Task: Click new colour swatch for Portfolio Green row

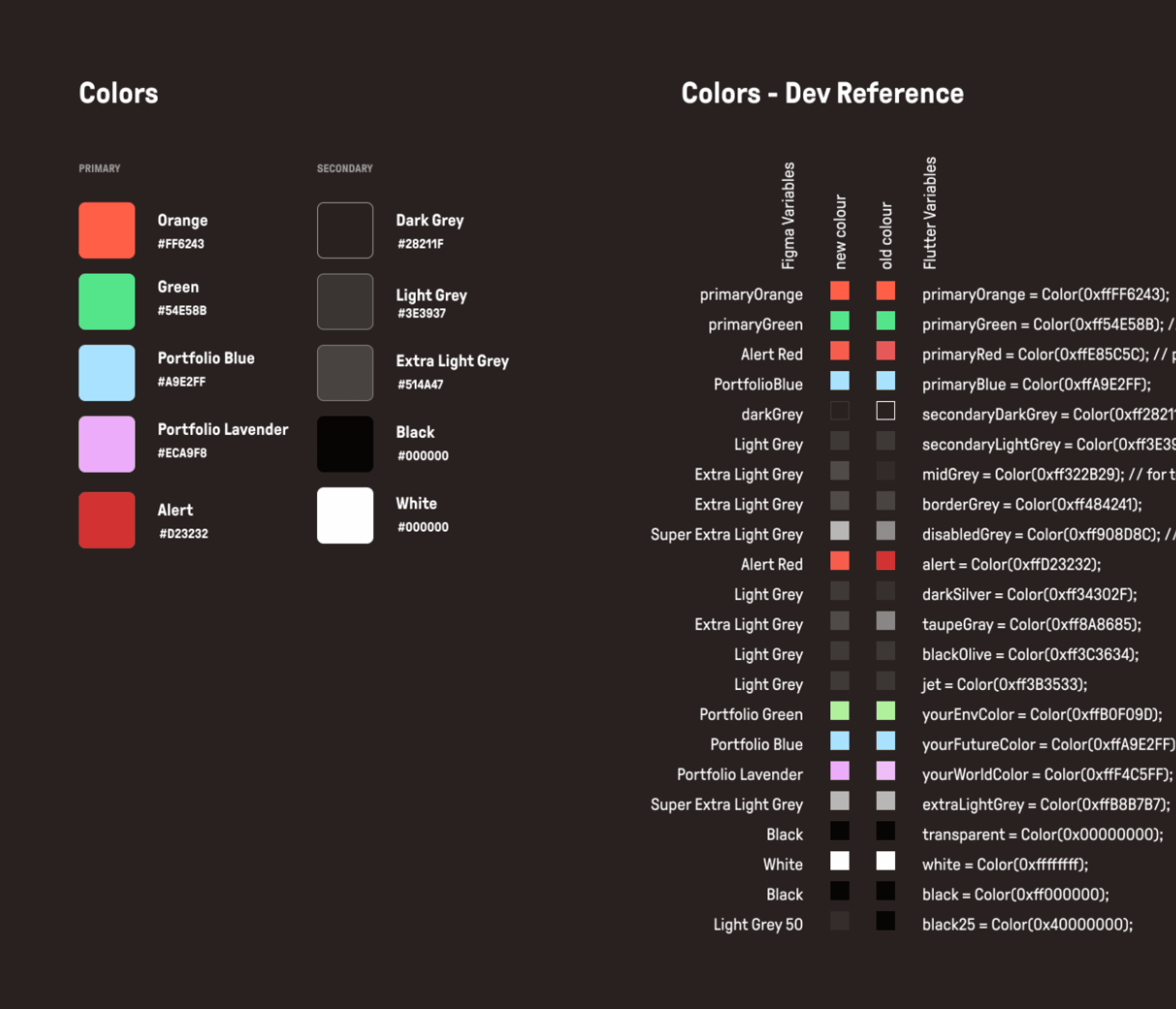Action: click(840, 711)
